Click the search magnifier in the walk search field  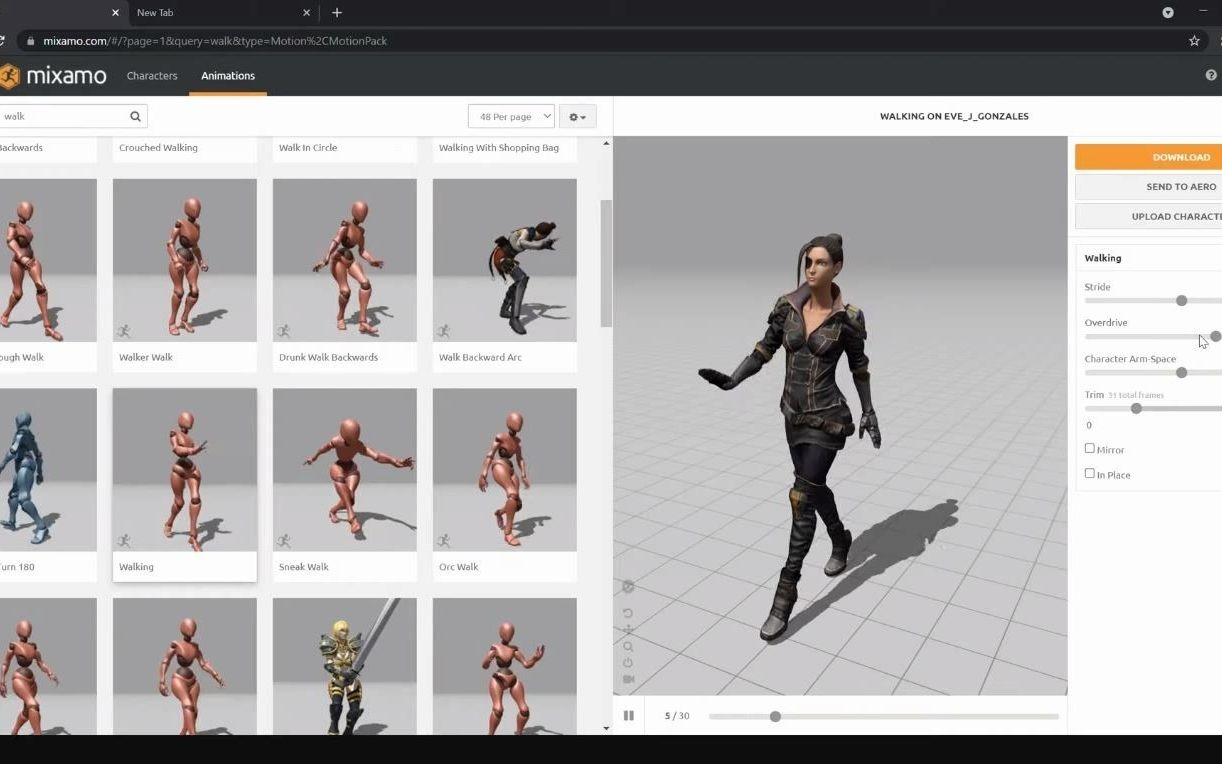[135, 115]
